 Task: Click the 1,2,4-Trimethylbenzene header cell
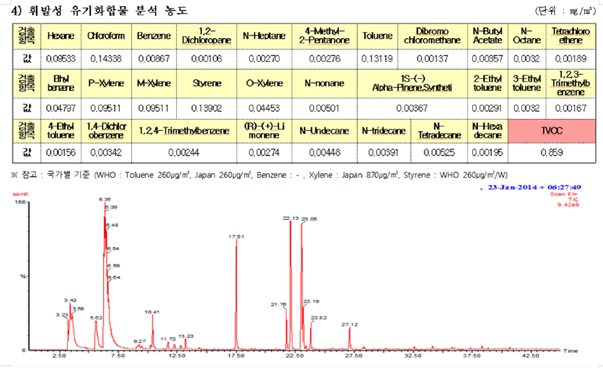[x=184, y=131]
